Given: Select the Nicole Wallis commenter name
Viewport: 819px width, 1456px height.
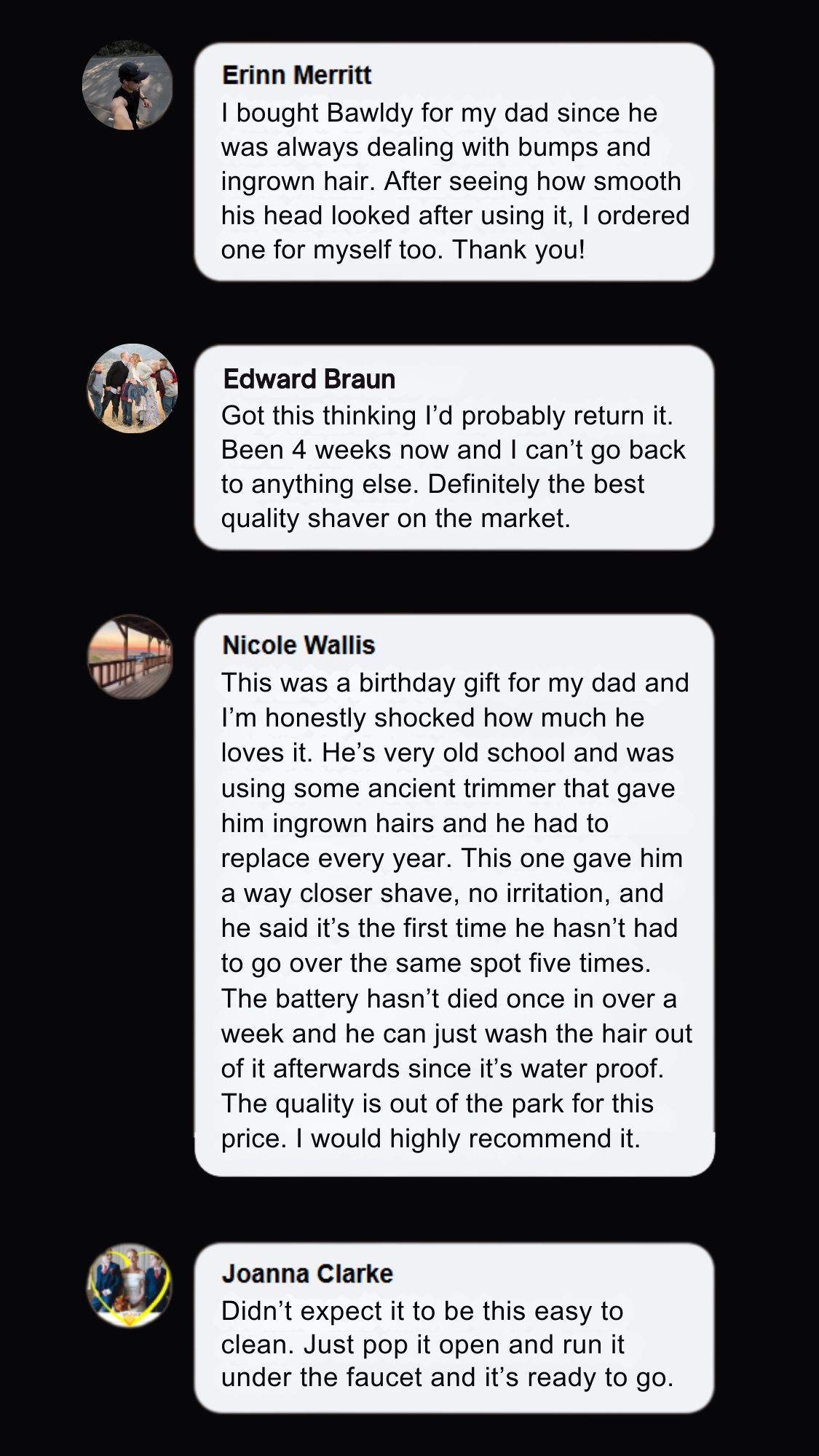Looking at the screenshot, I should tap(298, 645).
